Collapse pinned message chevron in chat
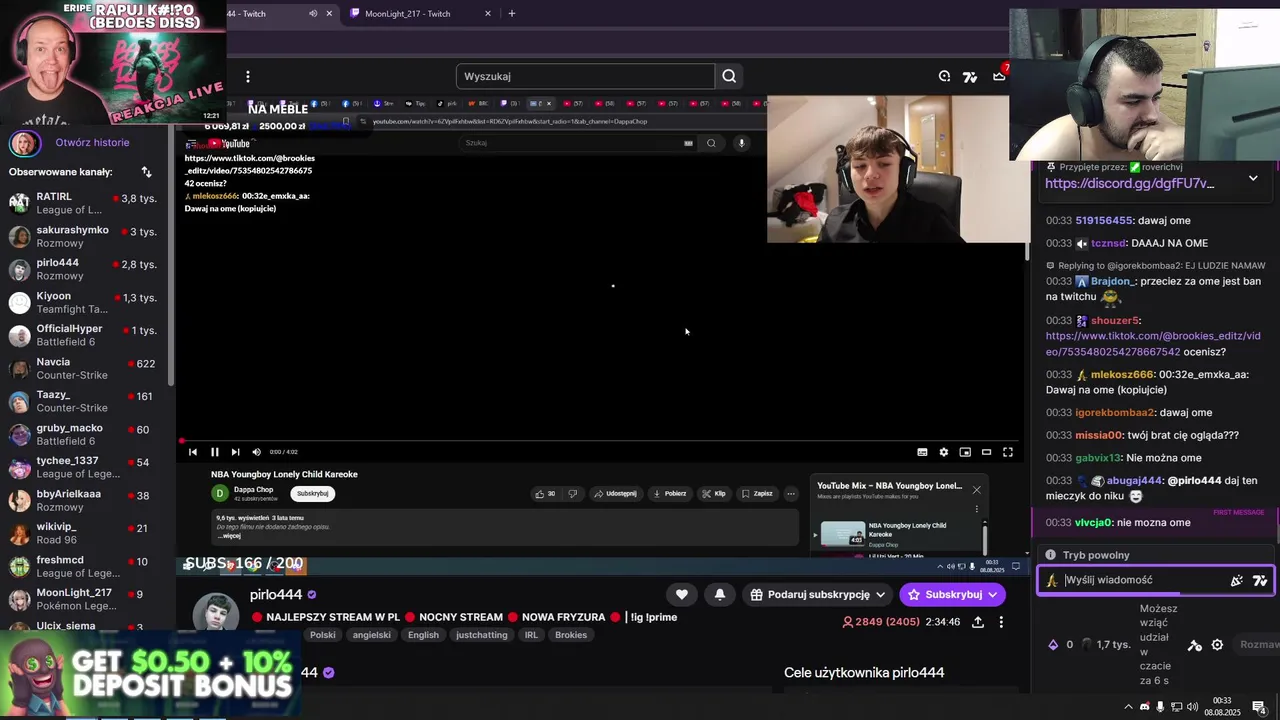Screen dimensions: 1280x720 1253,178
